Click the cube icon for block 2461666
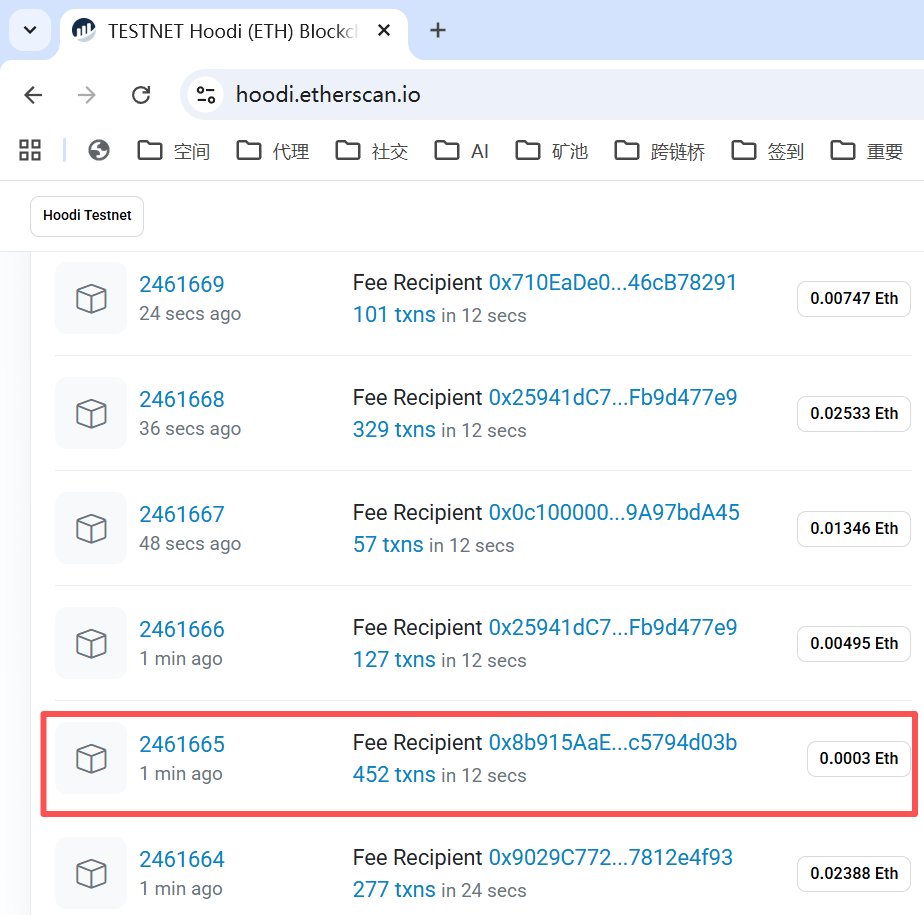The image size is (924, 915). [91, 643]
